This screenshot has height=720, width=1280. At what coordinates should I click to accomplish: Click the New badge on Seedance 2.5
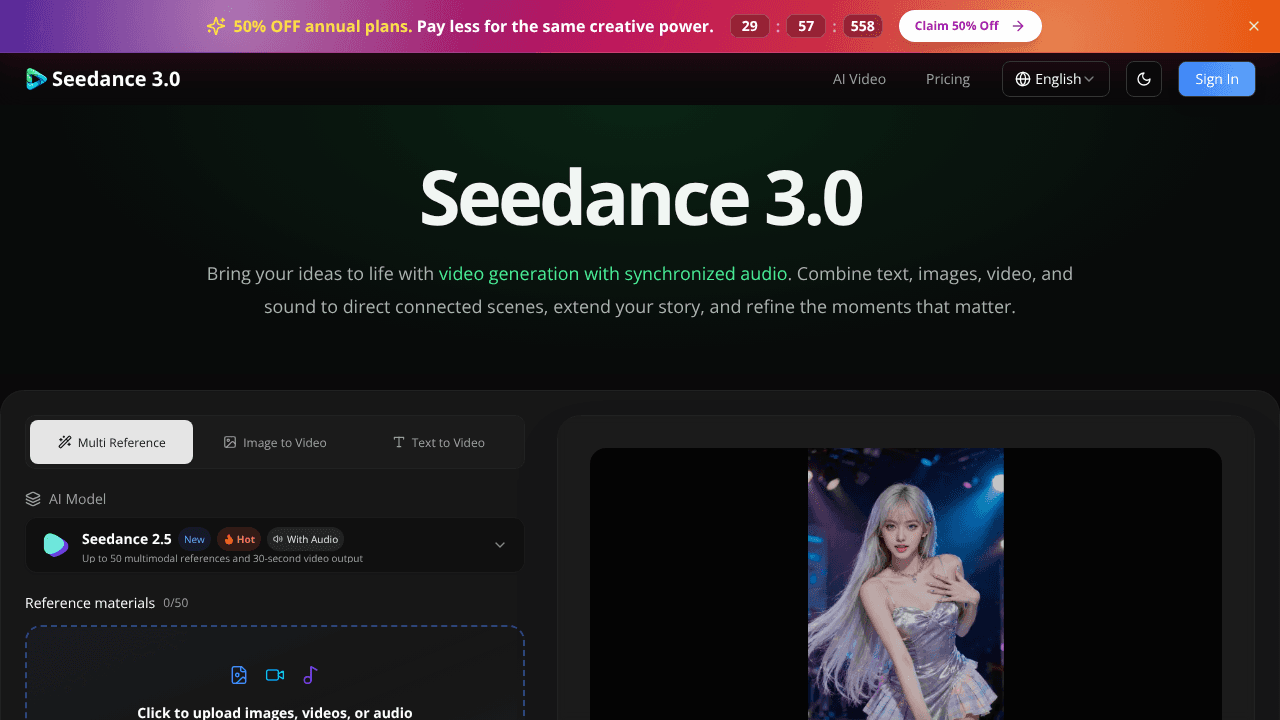(x=194, y=539)
